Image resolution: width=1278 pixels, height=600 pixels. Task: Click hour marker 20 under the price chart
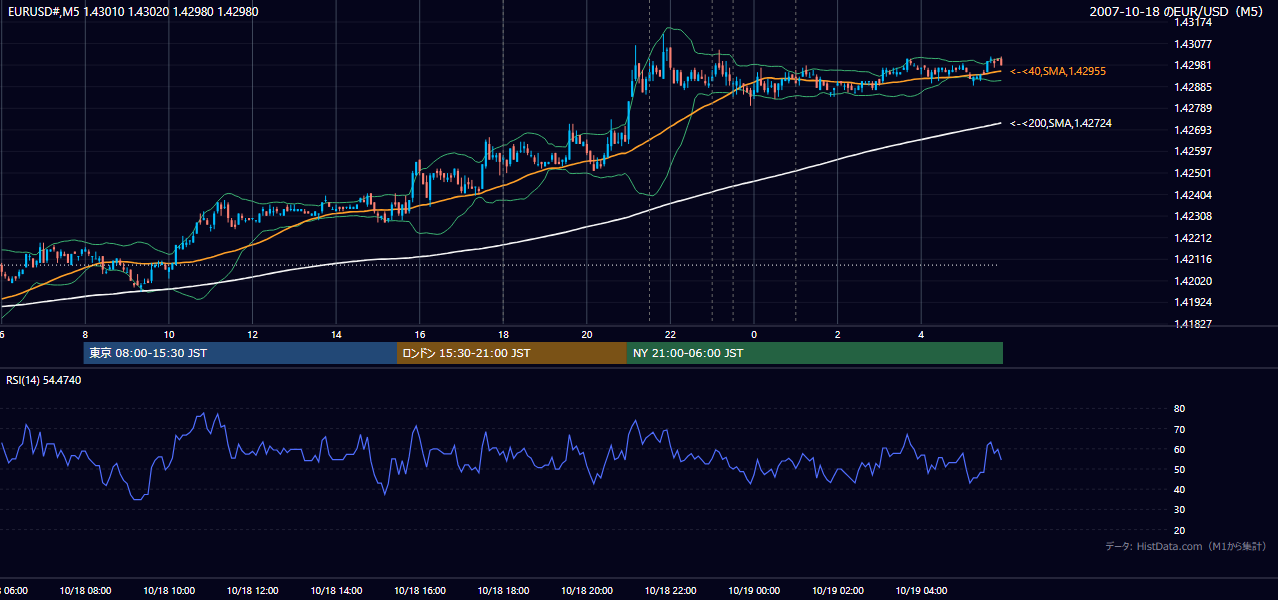[x=587, y=335]
